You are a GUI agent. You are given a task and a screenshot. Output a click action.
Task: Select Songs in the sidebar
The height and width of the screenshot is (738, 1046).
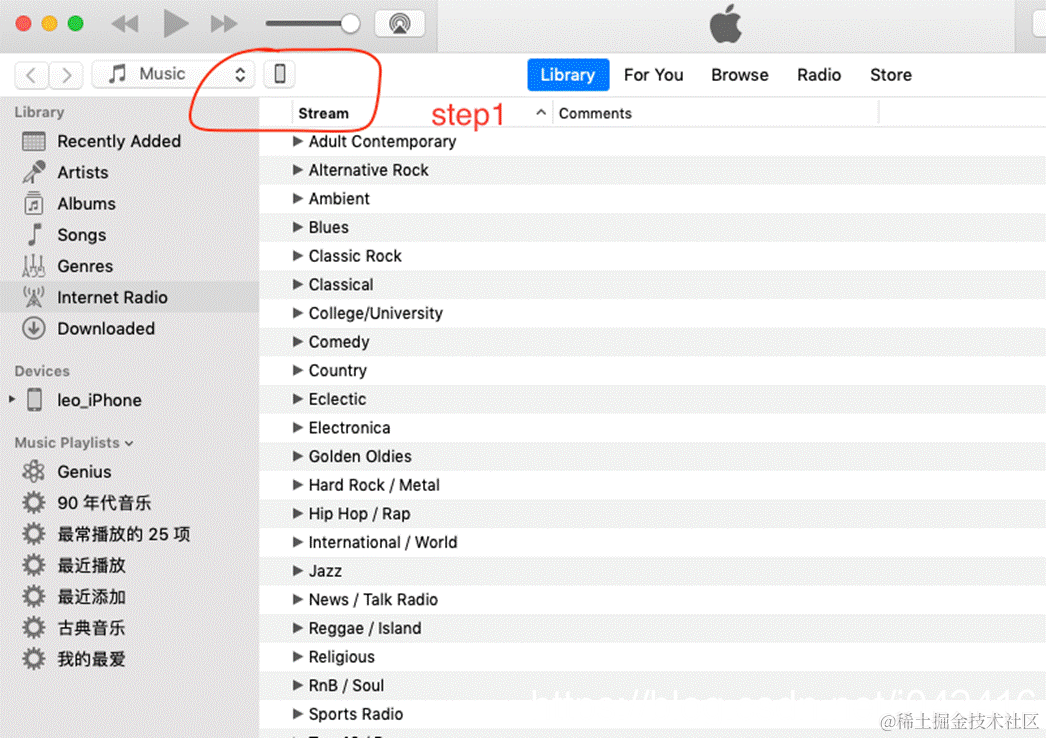tap(129, 235)
